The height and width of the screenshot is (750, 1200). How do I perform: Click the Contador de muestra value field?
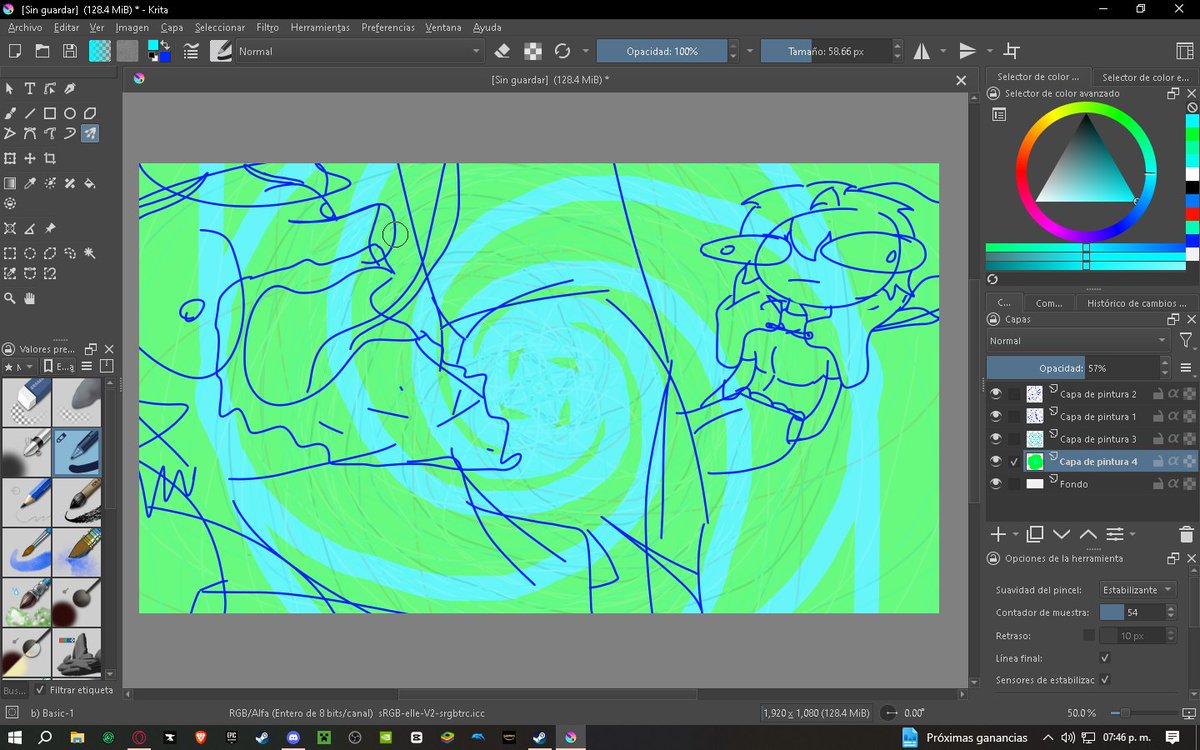click(1131, 612)
